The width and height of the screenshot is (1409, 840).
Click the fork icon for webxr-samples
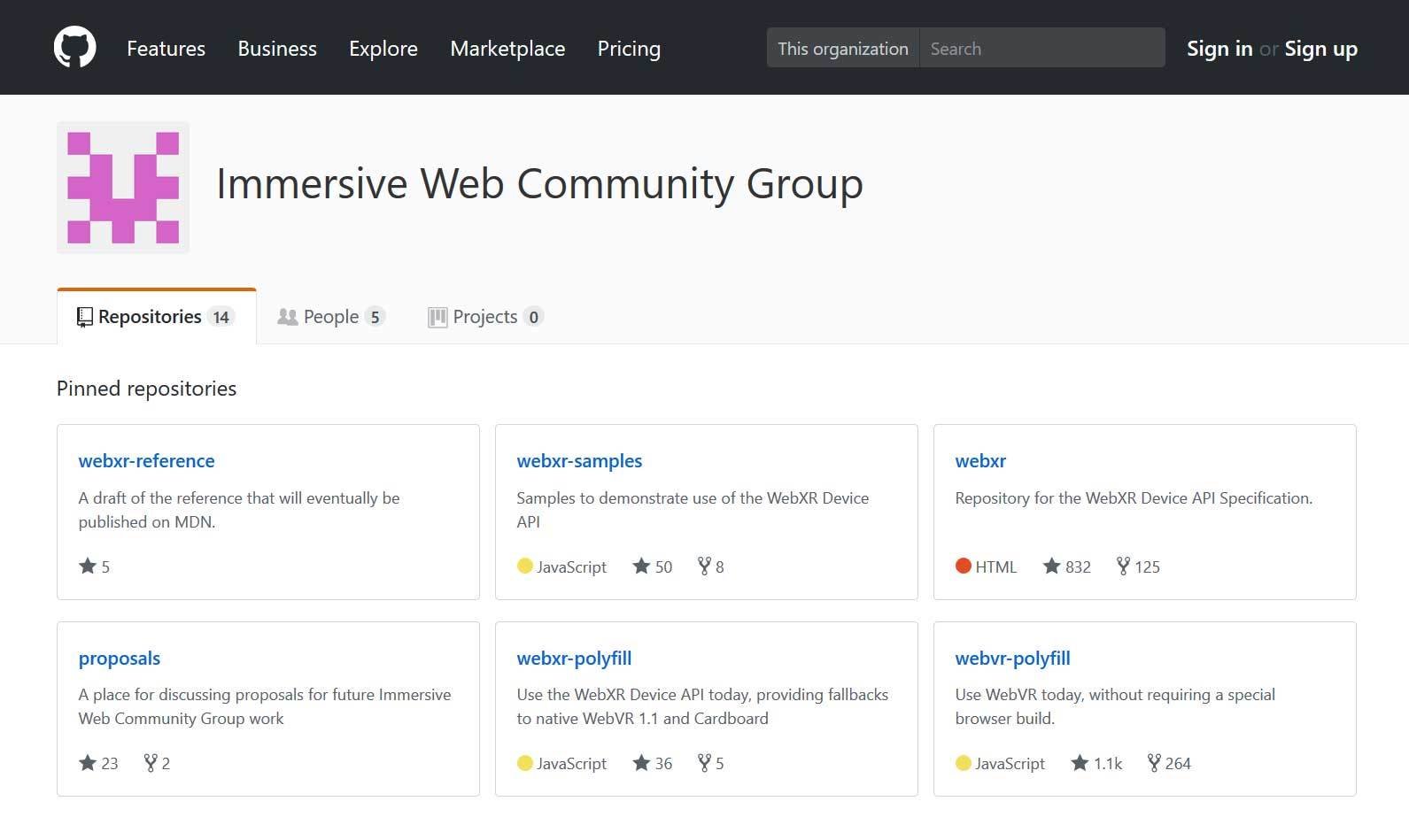pos(704,566)
